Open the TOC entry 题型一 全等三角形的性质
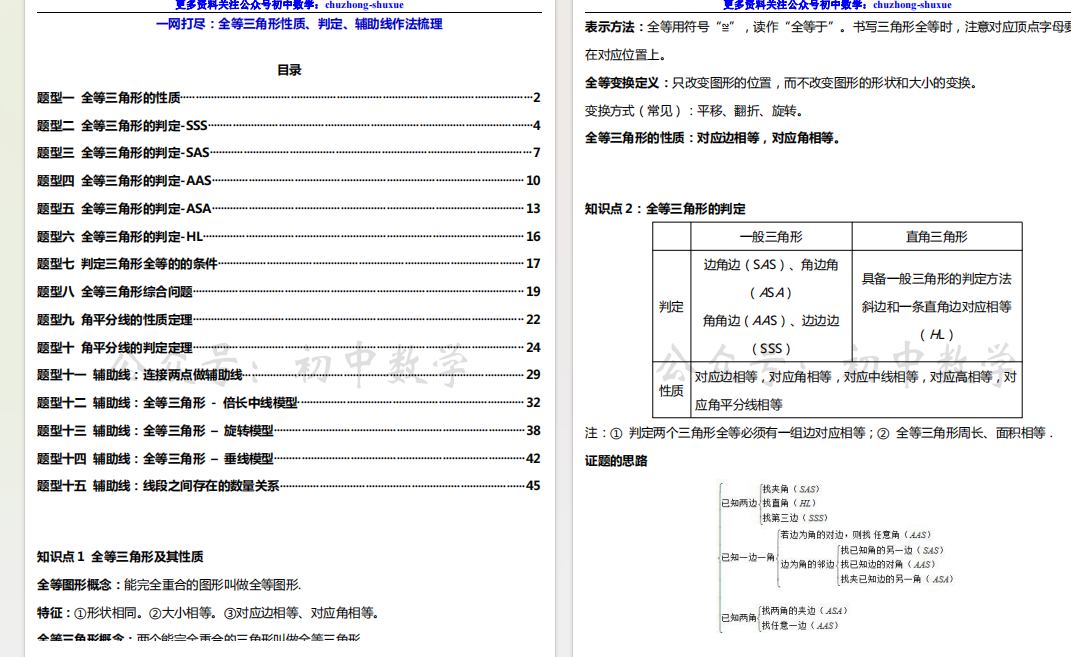This screenshot has height=657, width=1071. click(x=288, y=98)
